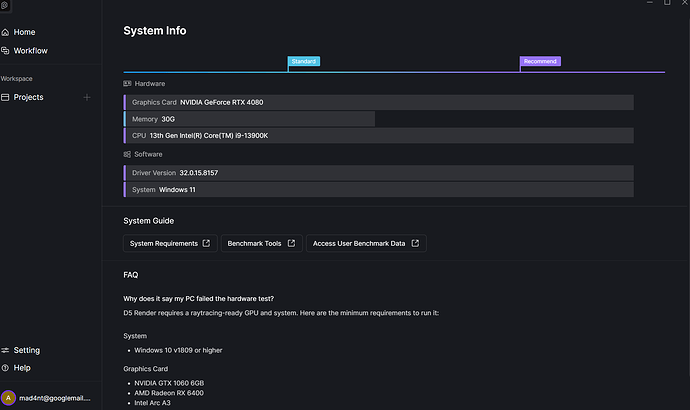
Task: Click the System Windows 11 row
Action: tap(378, 189)
